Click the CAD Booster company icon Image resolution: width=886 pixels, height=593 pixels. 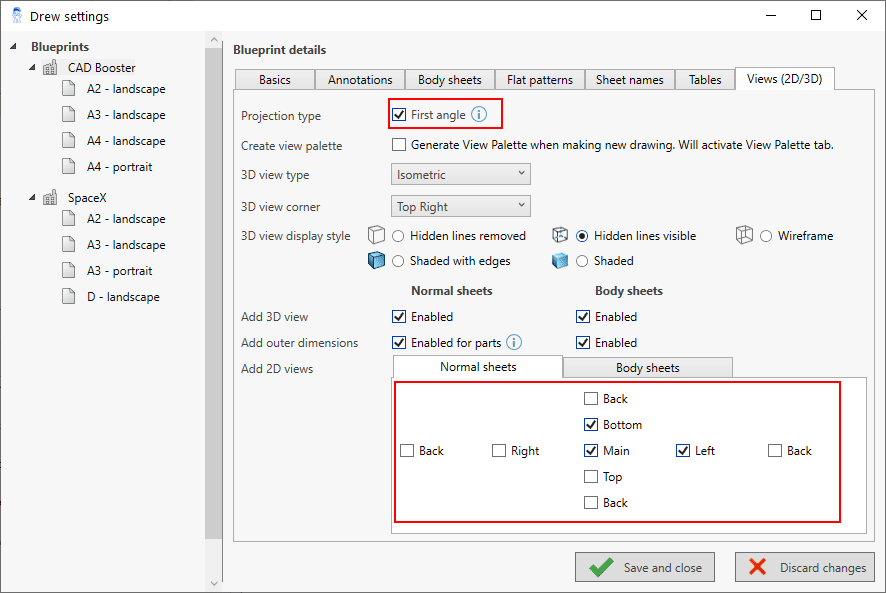coord(51,68)
